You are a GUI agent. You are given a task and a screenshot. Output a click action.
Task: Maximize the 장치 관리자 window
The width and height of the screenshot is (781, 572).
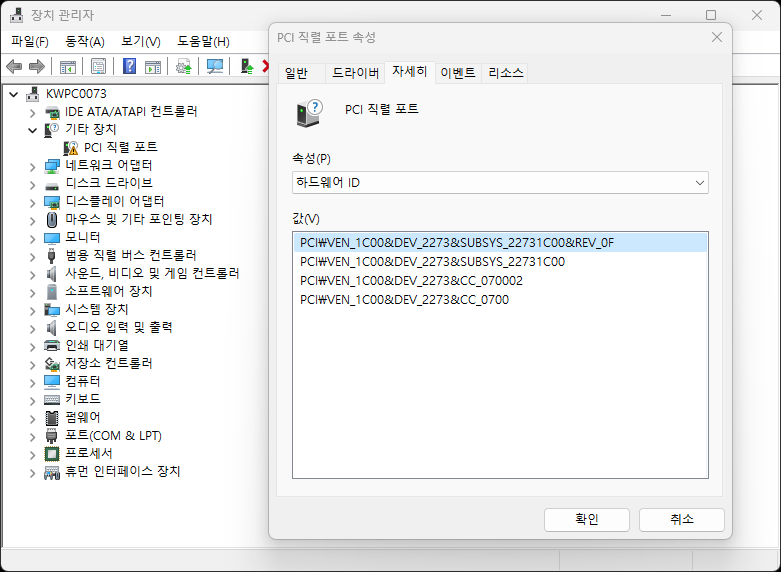(x=711, y=15)
